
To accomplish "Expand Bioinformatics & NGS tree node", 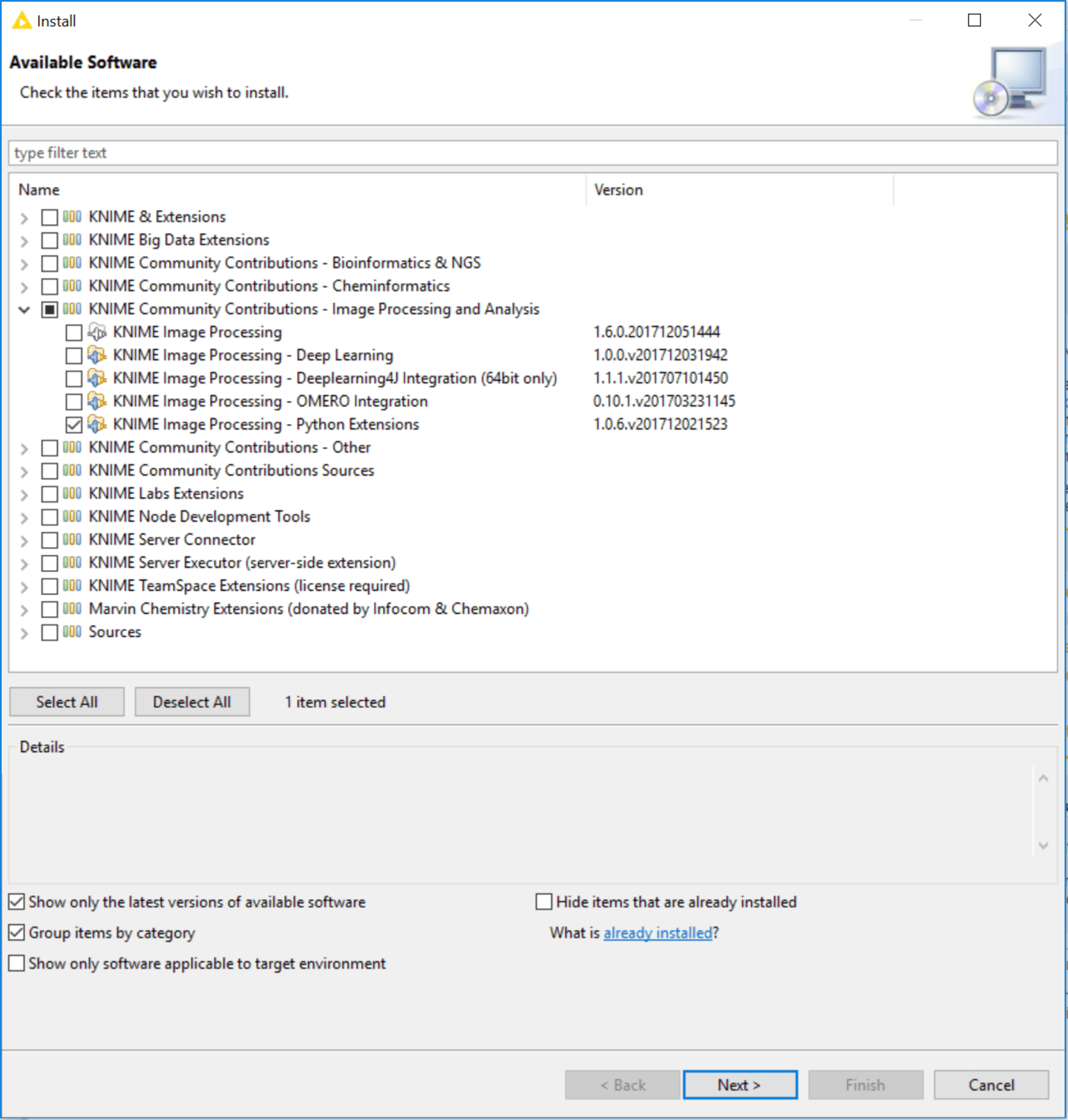I will click(x=24, y=264).
